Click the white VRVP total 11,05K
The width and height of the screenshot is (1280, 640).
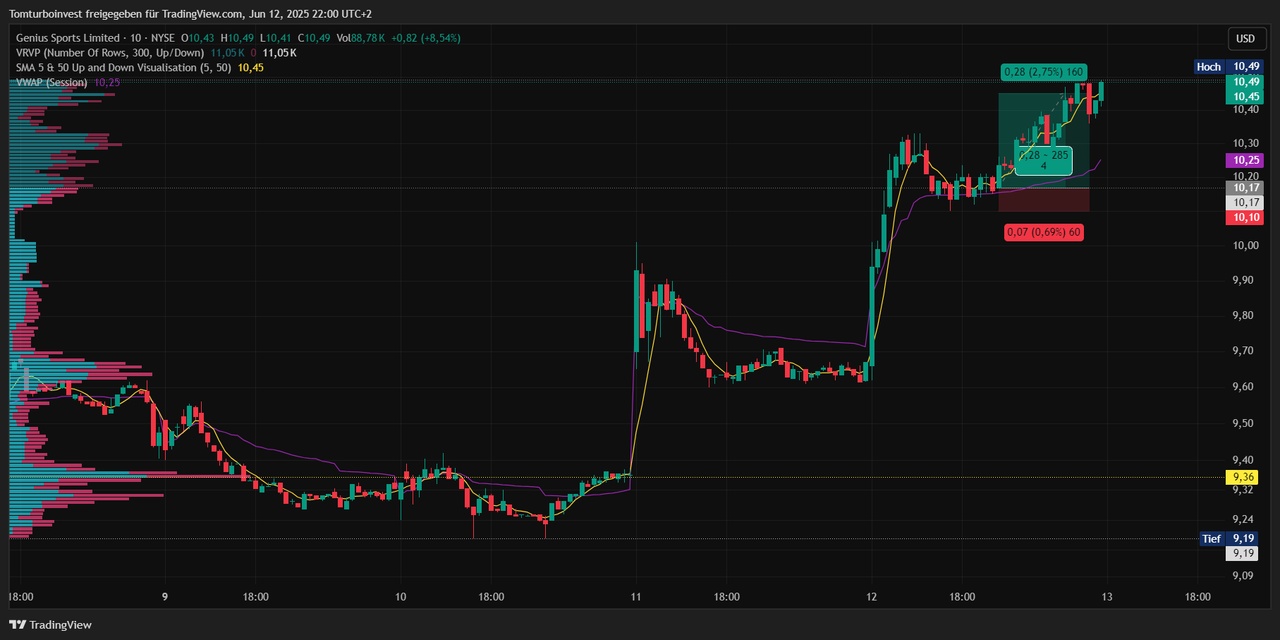pyautogui.click(x=279, y=52)
